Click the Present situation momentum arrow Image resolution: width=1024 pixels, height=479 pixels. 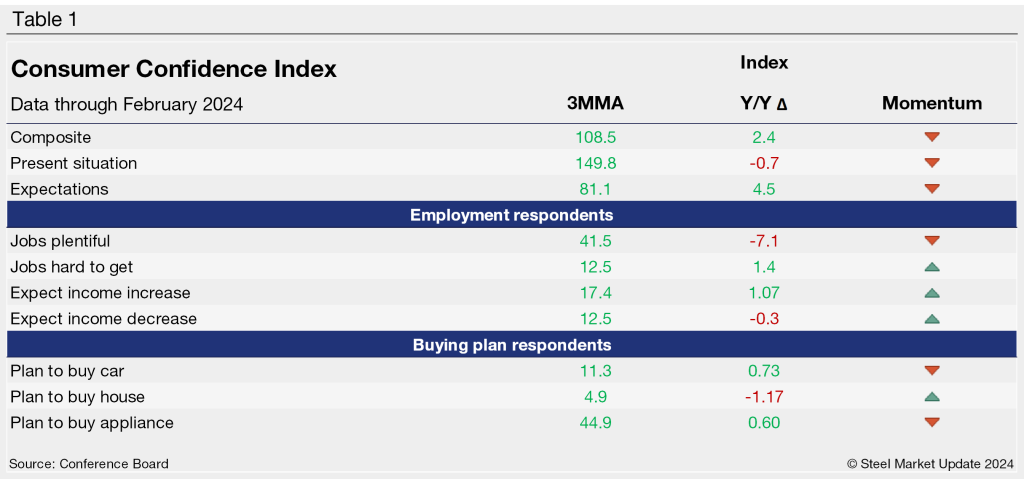[x=932, y=163]
